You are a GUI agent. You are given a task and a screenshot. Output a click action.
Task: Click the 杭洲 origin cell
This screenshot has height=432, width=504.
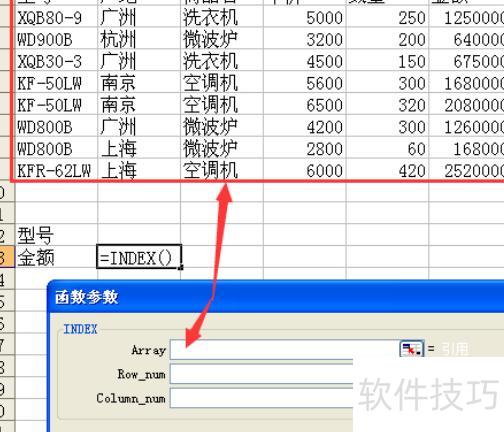[x=139, y=39]
